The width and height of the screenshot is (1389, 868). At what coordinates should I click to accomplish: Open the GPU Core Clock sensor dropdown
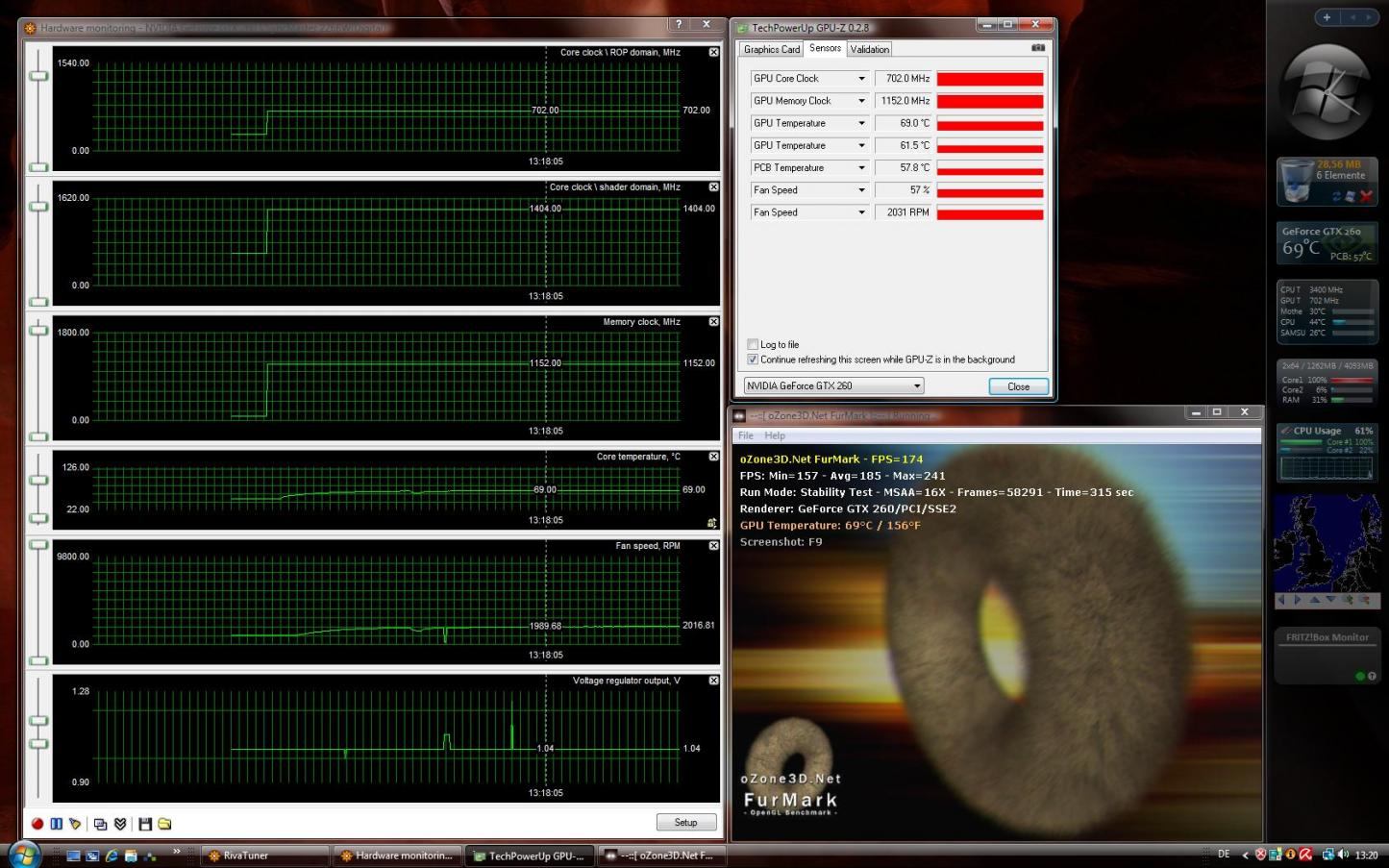point(861,79)
